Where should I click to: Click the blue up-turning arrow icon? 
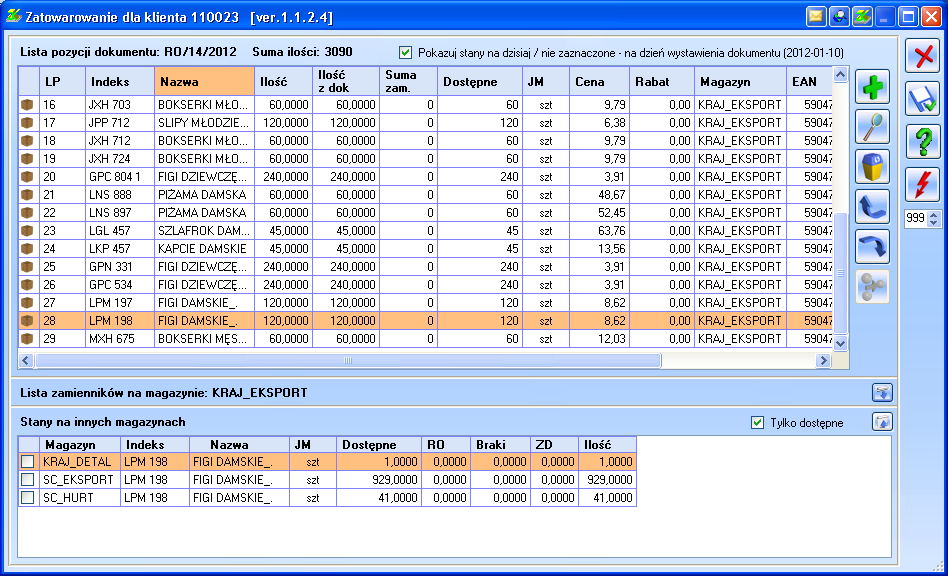coord(872,207)
